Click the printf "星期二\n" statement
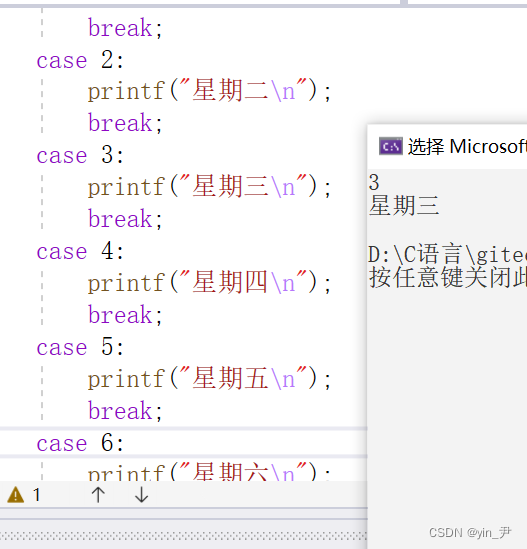The height and width of the screenshot is (549, 527). [209, 91]
